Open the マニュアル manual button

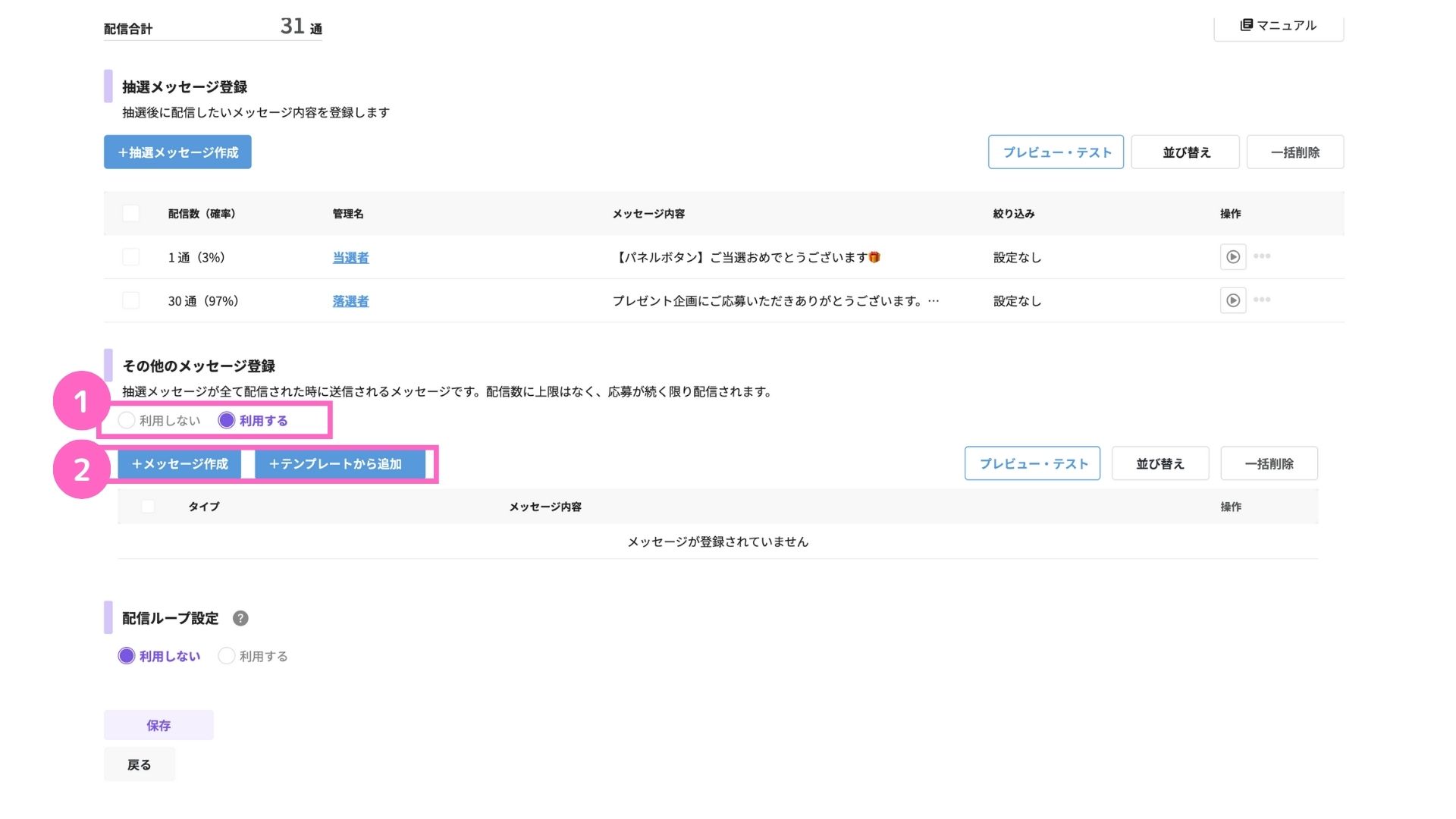pyautogui.click(x=1279, y=26)
